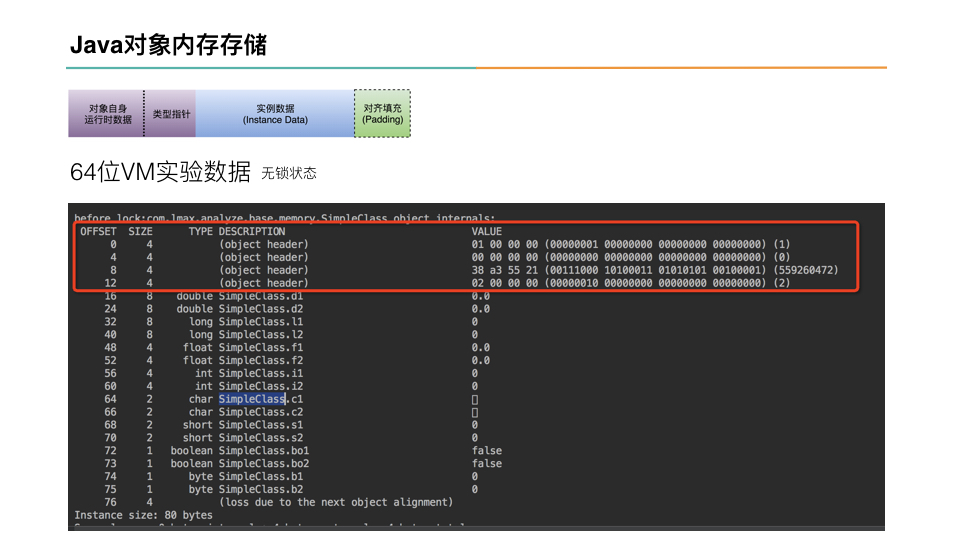Image resolution: width=960 pixels, height=540 pixels.
Task: Click the false value for bo2
Action: [x=487, y=463]
